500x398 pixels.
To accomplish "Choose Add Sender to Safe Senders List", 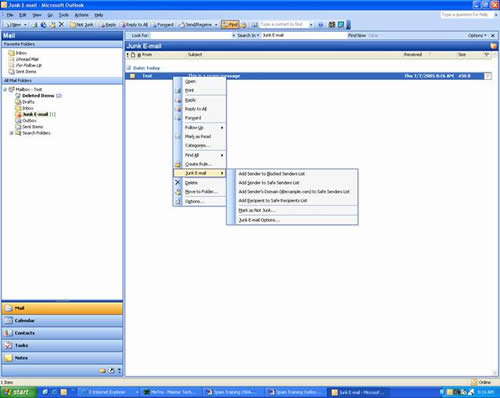I will click(x=292, y=183).
